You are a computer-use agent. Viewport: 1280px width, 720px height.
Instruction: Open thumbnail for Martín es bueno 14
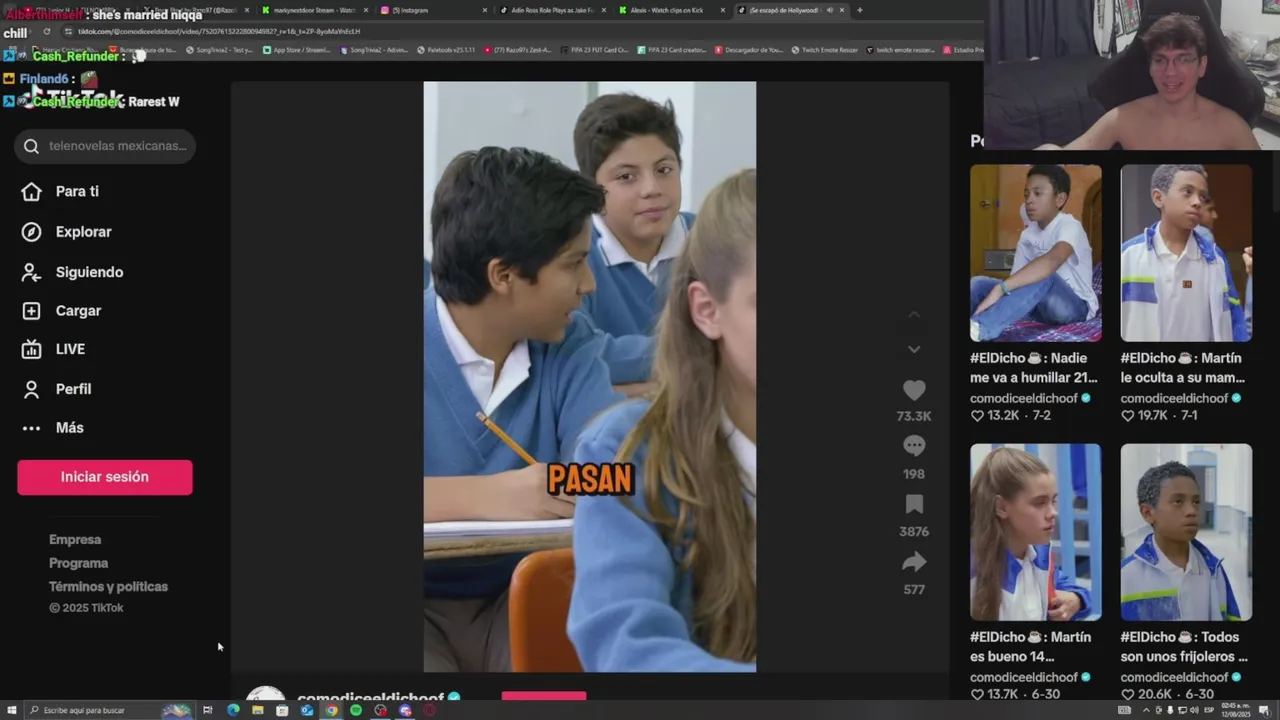tap(1036, 532)
